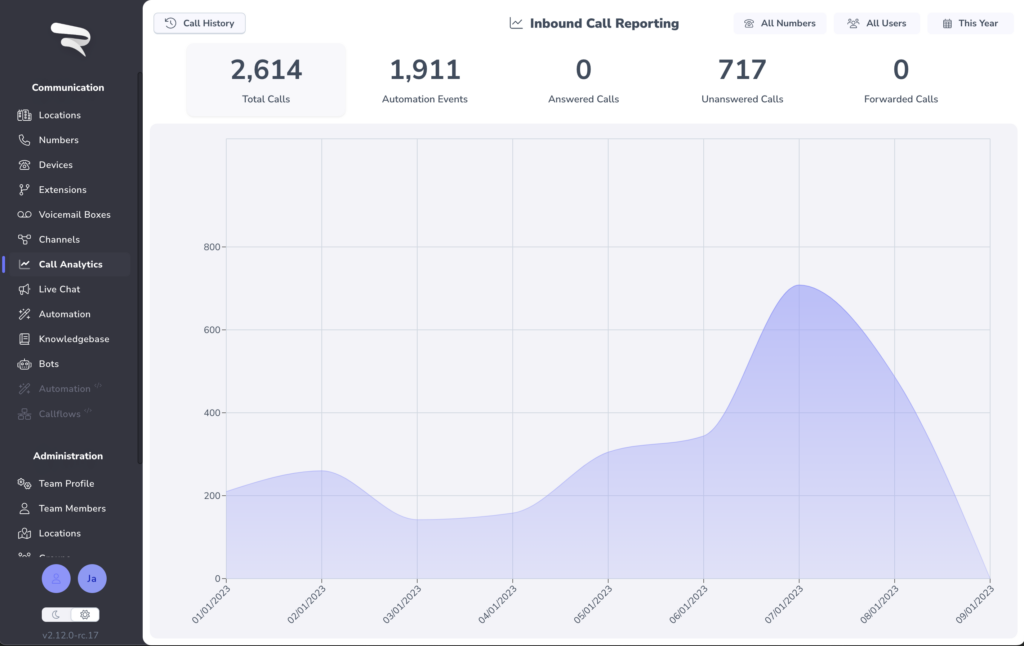
Task: Open Locations via its building icon
Action: pos(24,115)
